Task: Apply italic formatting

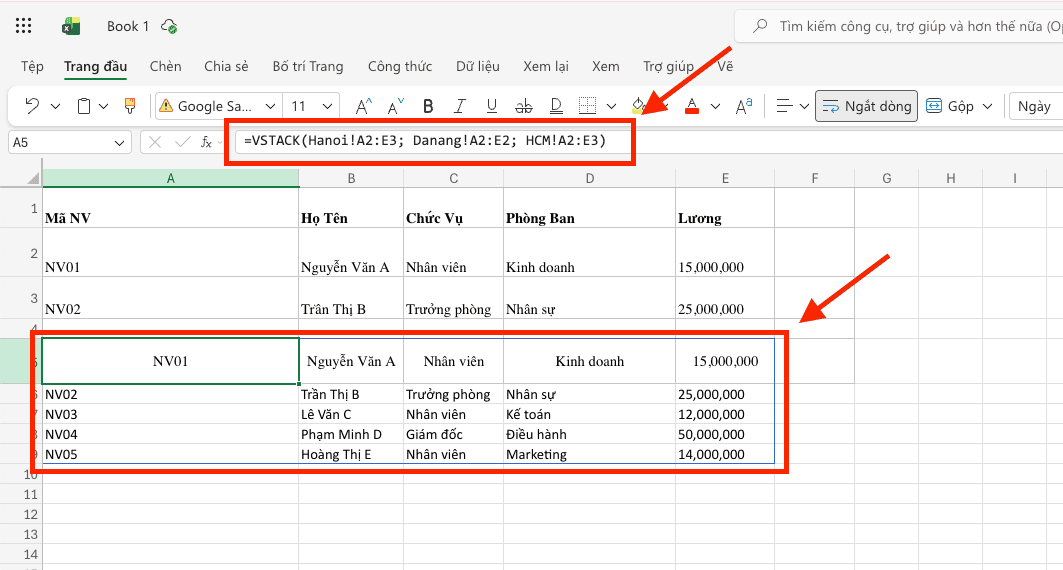Action: tap(460, 106)
